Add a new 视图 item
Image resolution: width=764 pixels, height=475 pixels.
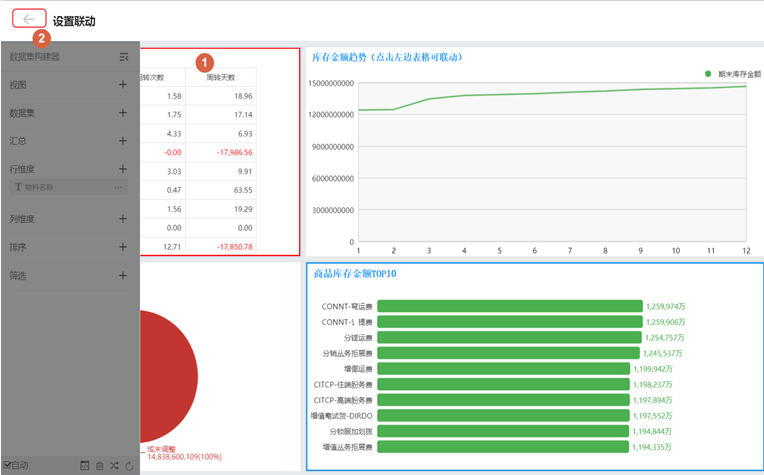(x=123, y=85)
